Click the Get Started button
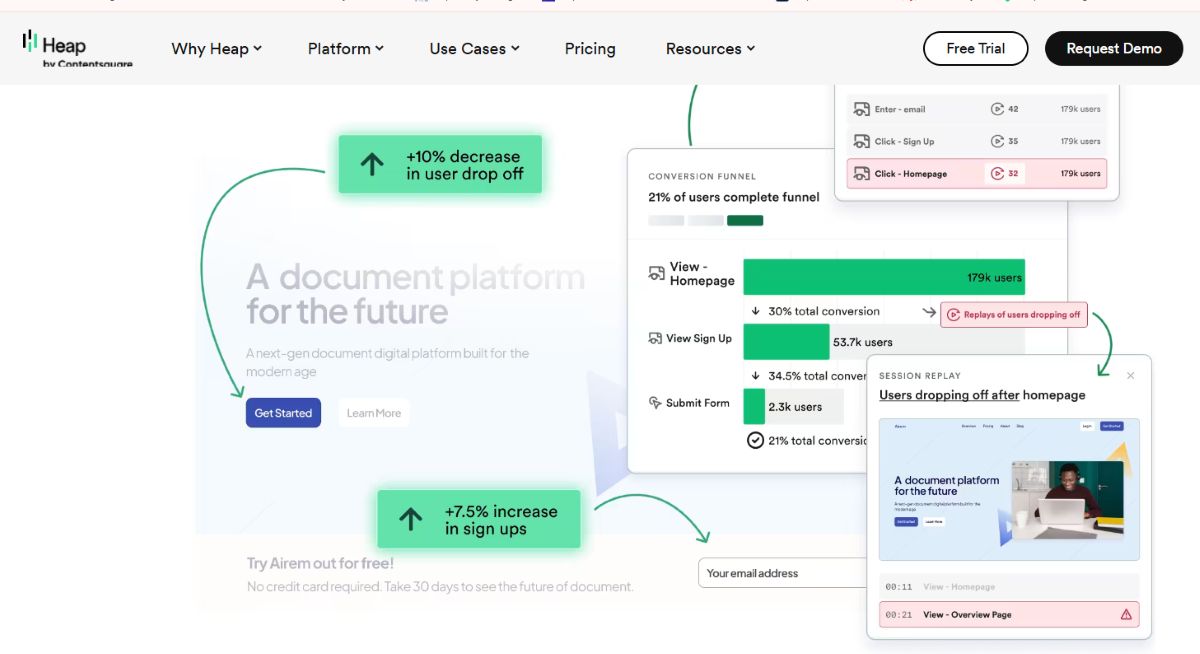Viewport: 1200px width, 654px height. click(283, 413)
